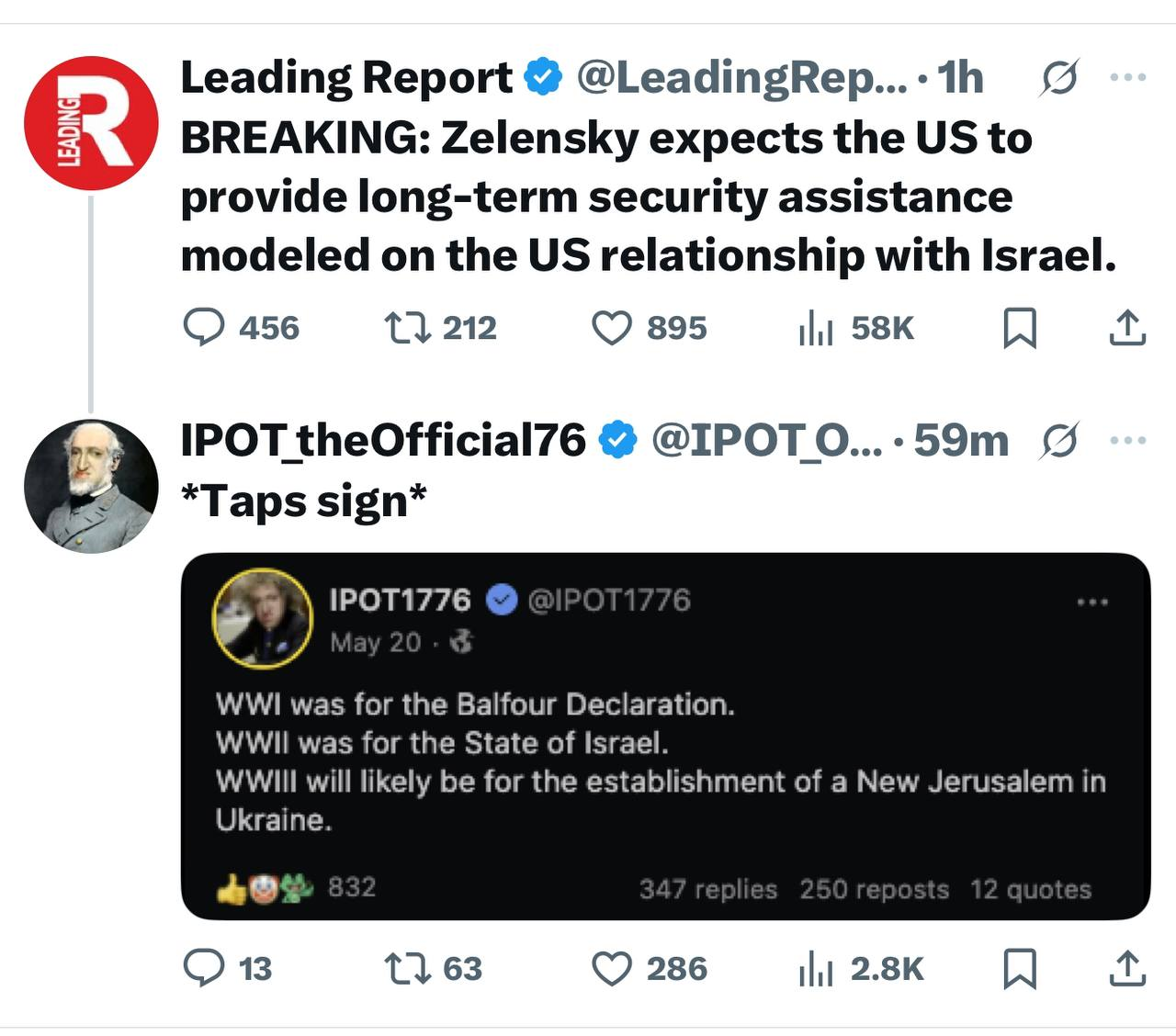Viewport: 1176px width, 1036px height.
Task: Like the Leading Report post
Action: (611, 328)
